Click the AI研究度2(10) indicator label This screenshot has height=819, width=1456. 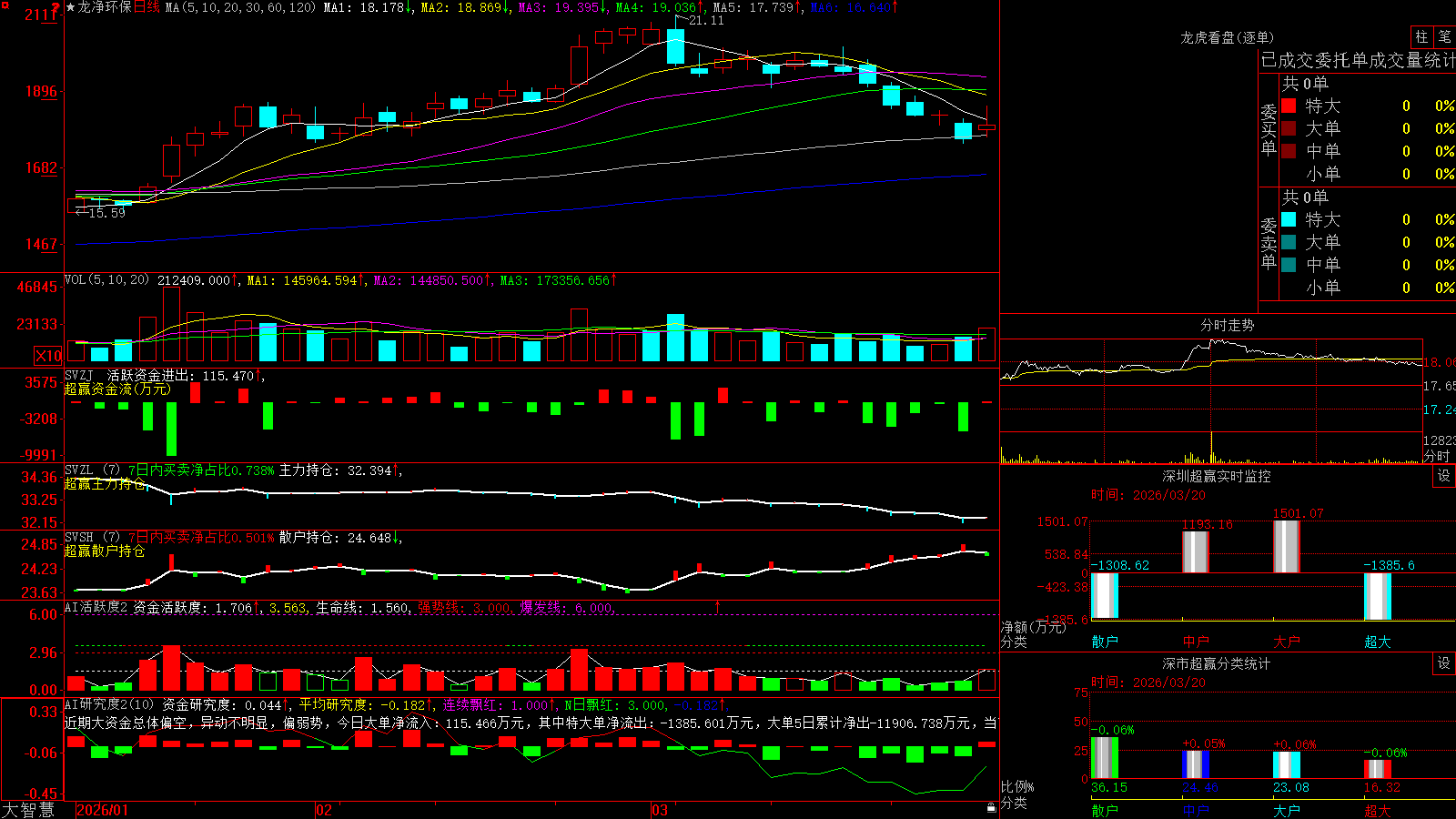(x=109, y=704)
